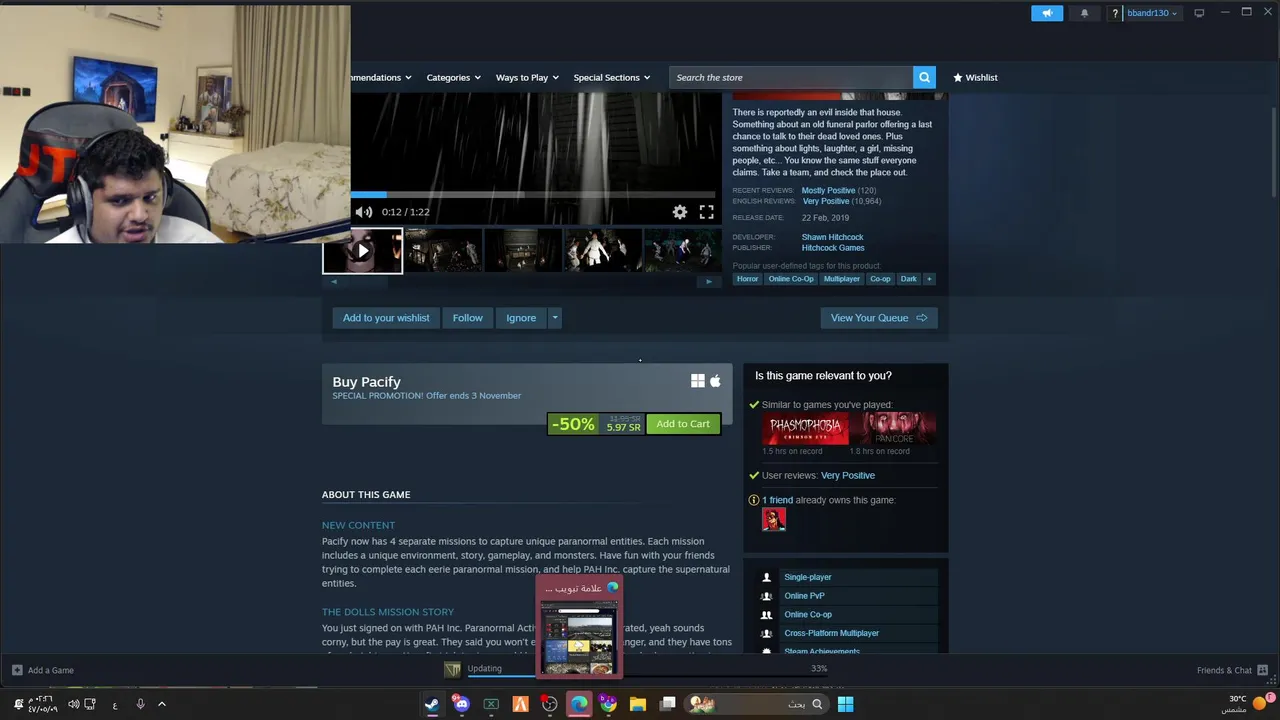Select the Online Co-Op tag
This screenshot has height=720, width=1280.
pyautogui.click(x=791, y=279)
